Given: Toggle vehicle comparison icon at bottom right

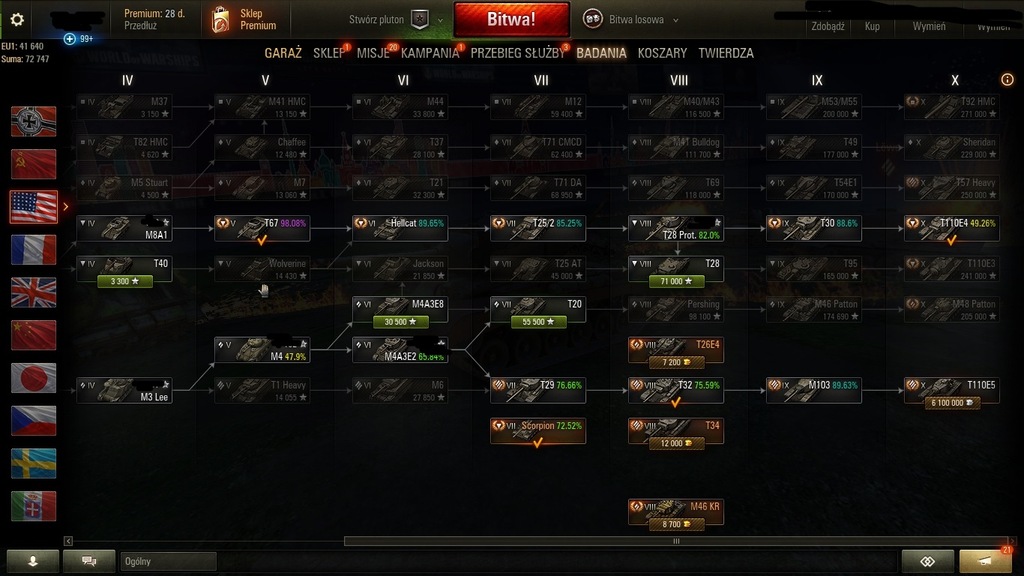Looking at the screenshot, I should point(927,561).
